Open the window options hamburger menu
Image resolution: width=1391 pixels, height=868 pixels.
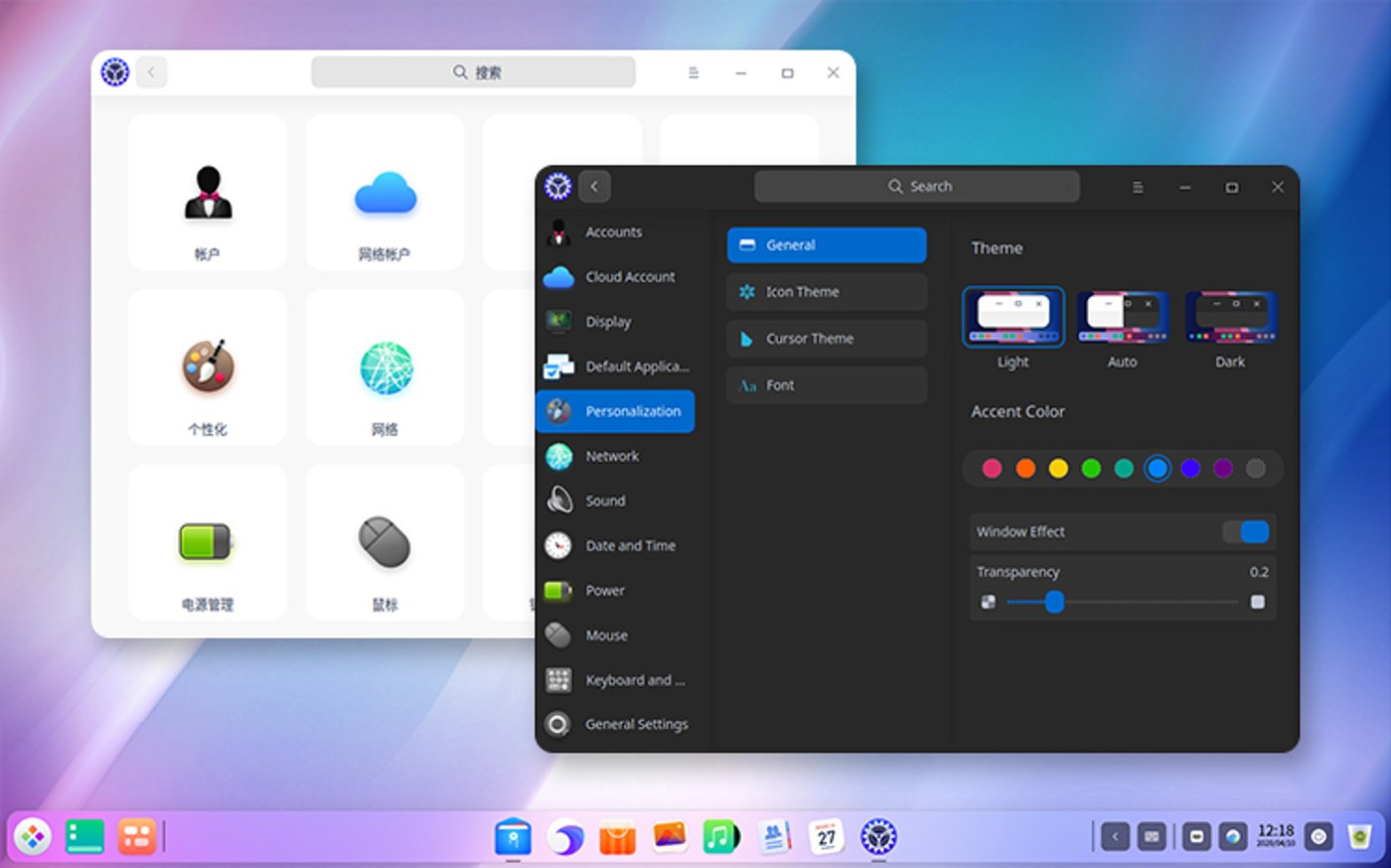point(1137,186)
